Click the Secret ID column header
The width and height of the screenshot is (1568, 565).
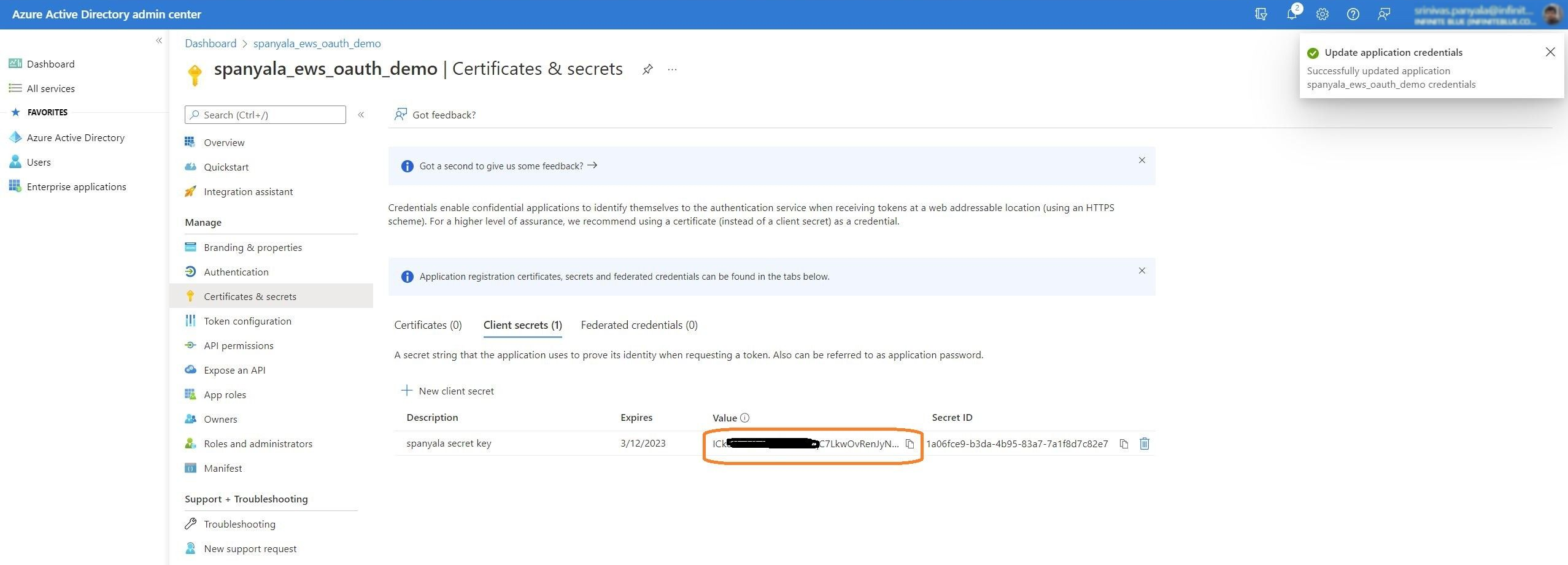point(952,417)
